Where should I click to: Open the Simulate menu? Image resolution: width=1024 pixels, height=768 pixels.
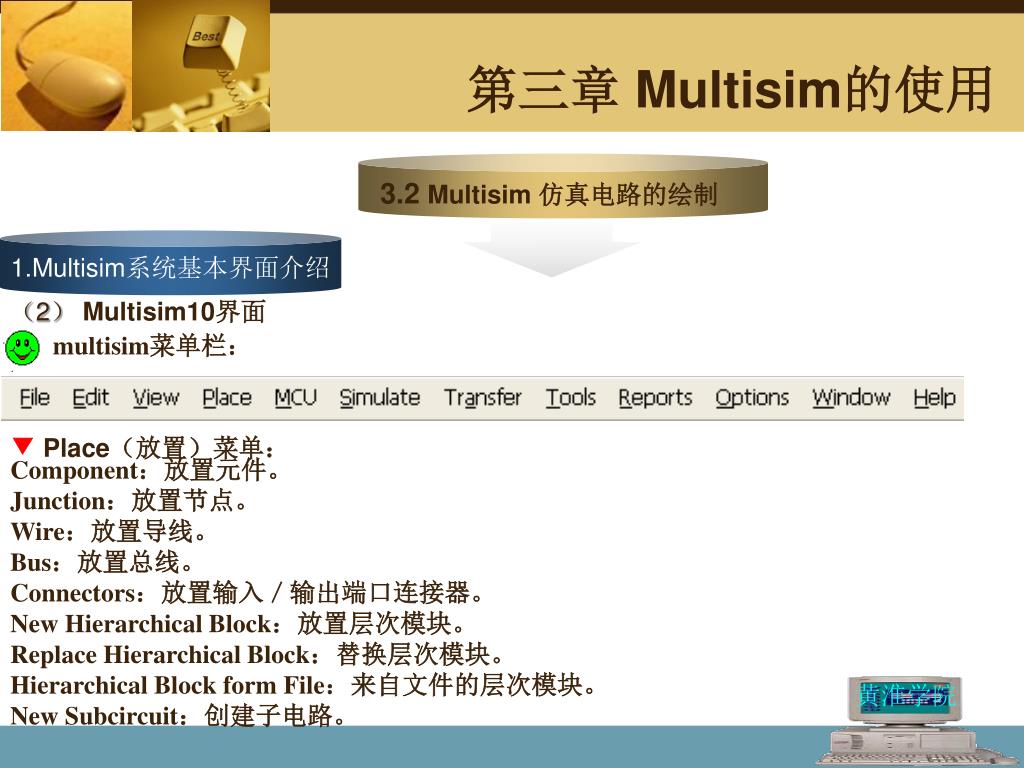(379, 397)
